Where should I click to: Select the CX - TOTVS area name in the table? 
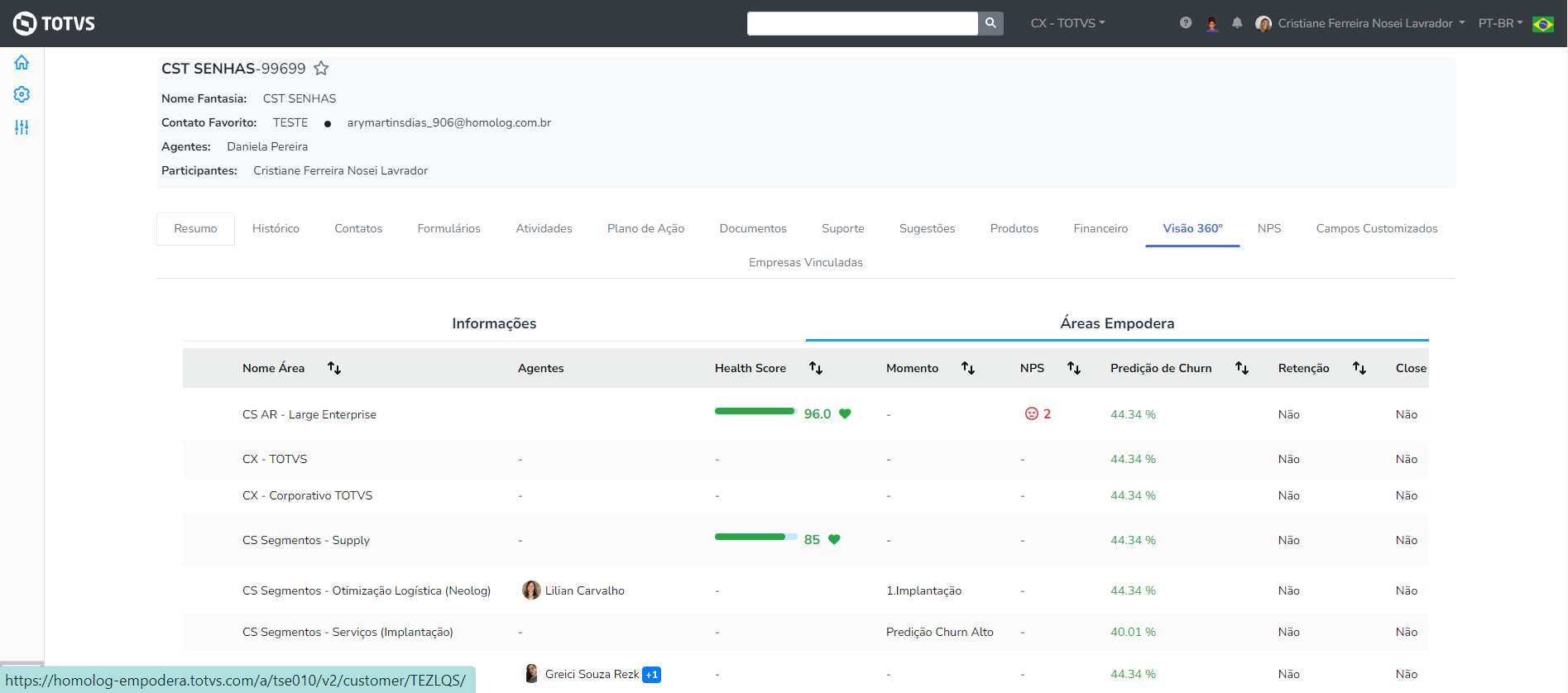(275, 459)
